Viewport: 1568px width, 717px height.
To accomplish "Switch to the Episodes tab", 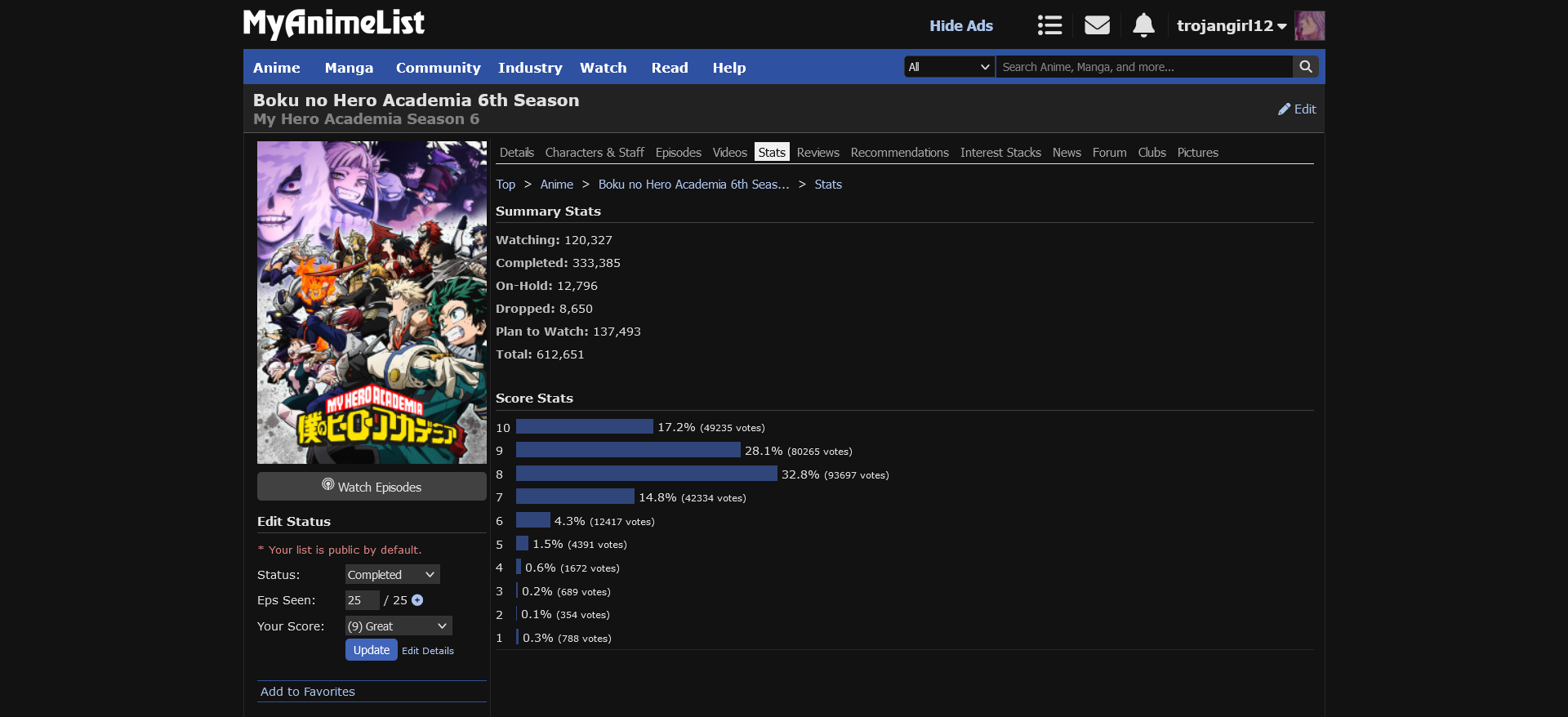I will pos(678,153).
